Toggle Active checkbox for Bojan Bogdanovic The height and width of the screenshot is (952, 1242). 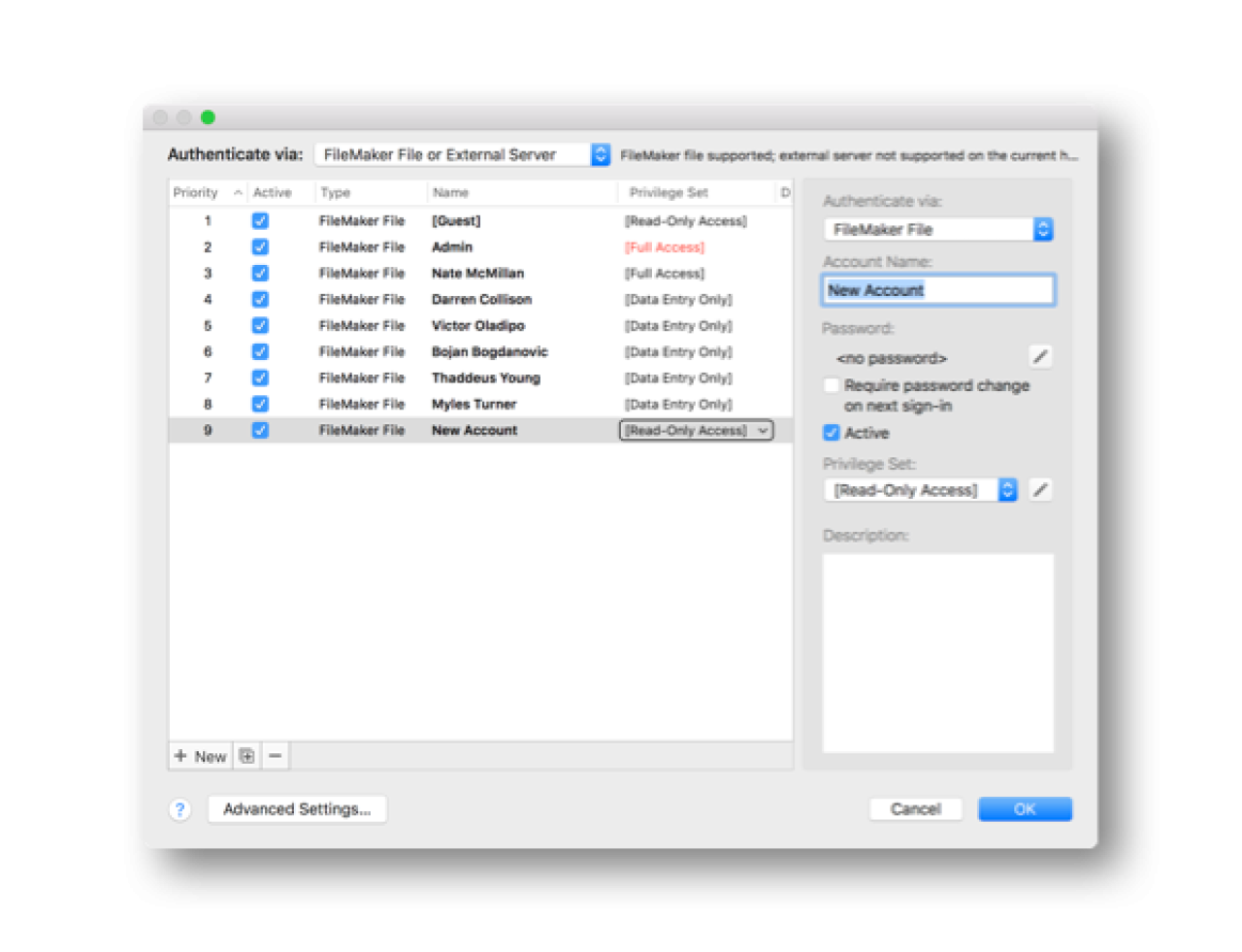tap(260, 352)
